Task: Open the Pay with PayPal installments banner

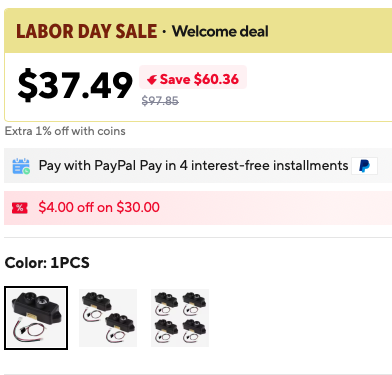Action: pyautogui.click(x=198, y=166)
